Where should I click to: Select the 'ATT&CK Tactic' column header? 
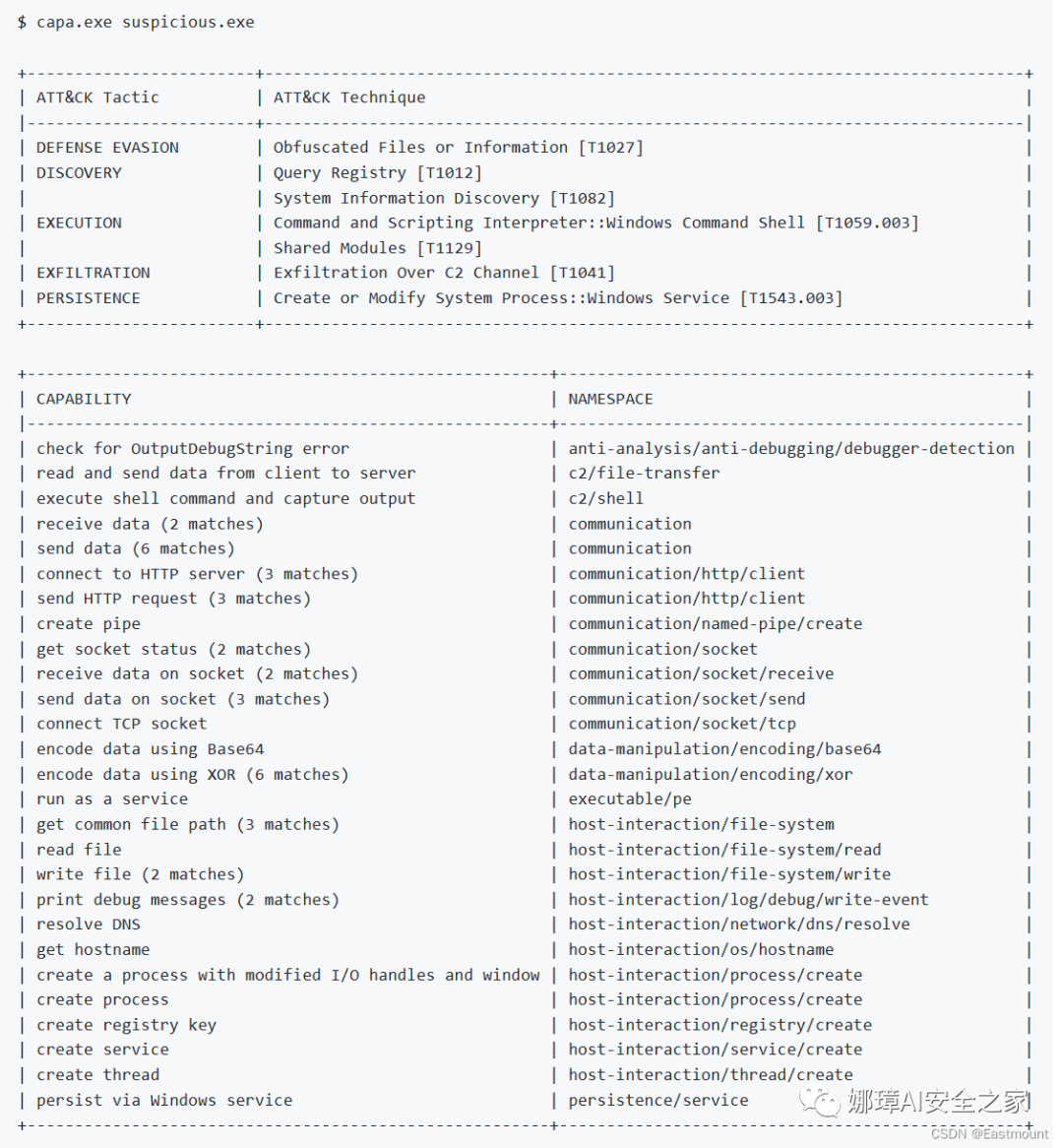pos(97,97)
